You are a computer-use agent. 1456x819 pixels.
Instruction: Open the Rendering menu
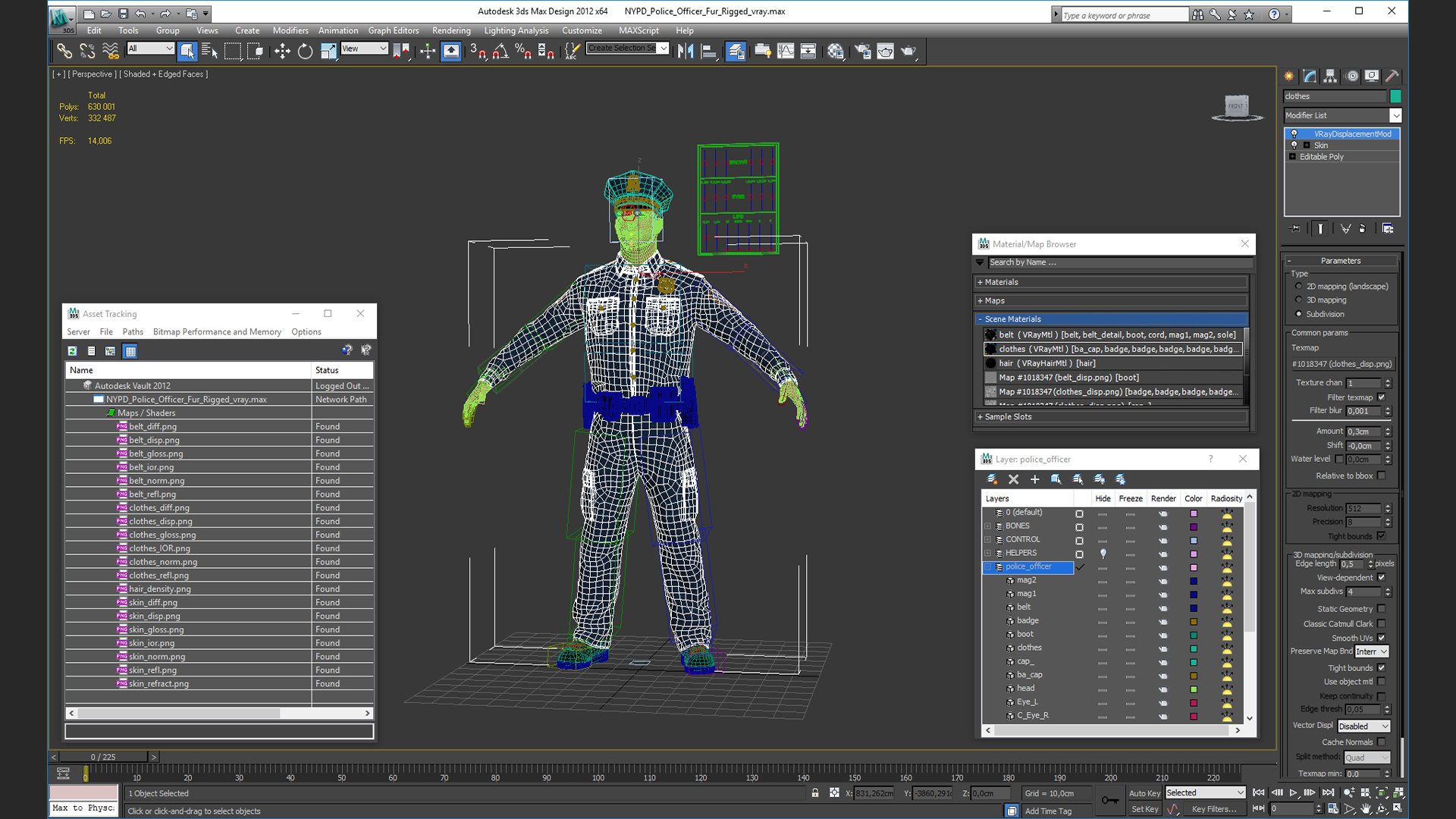[x=451, y=30]
